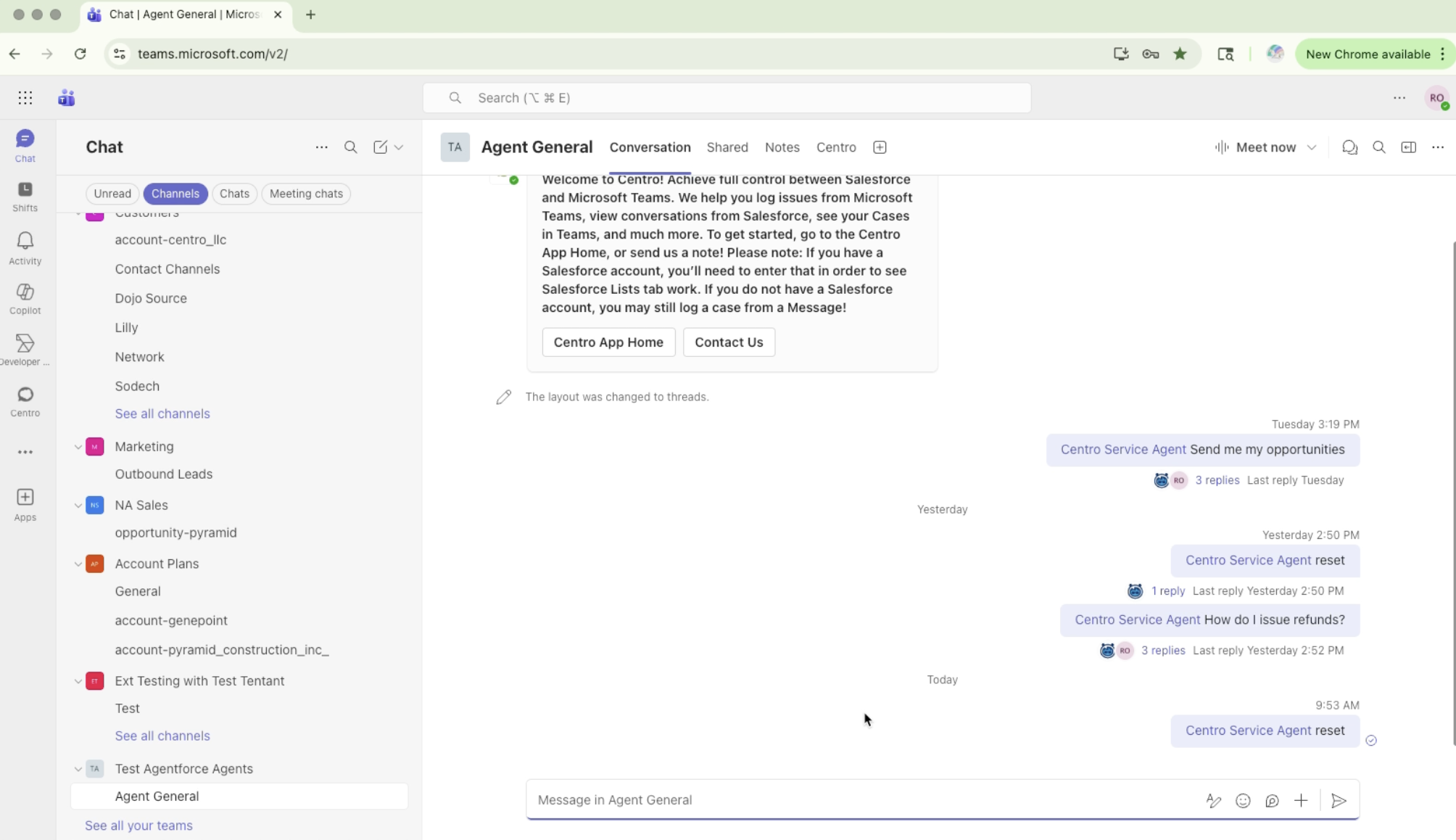Send the message with the arrow icon
The height and width of the screenshot is (840, 1456).
[x=1339, y=800]
